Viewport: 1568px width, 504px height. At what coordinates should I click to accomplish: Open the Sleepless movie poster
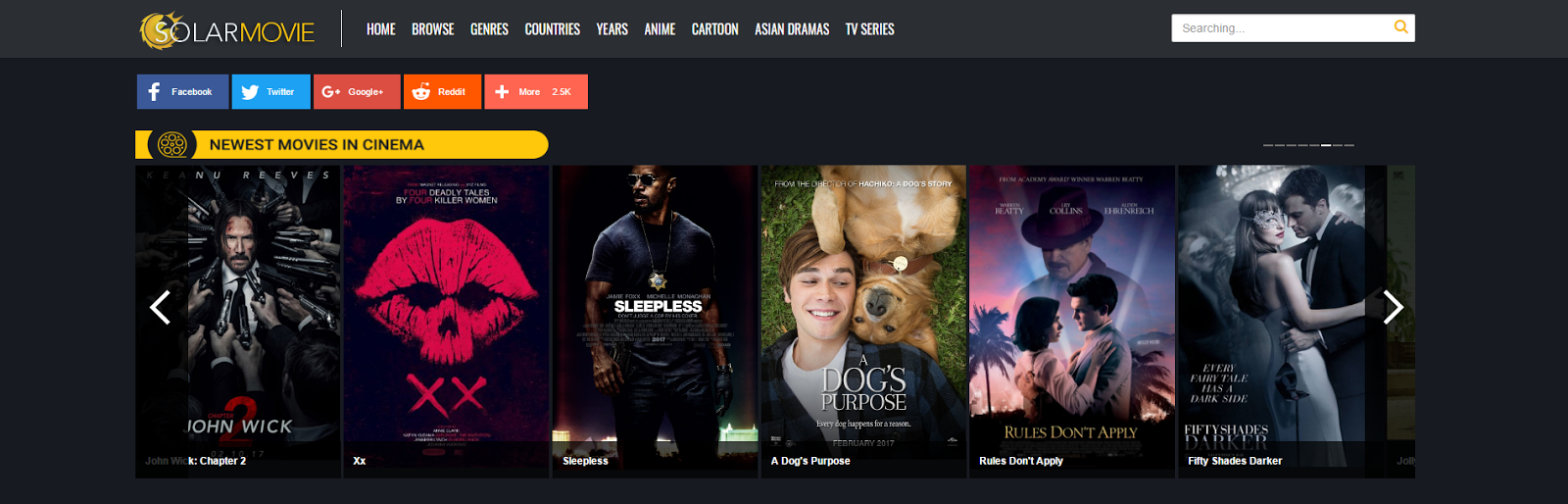click(656, 322)
